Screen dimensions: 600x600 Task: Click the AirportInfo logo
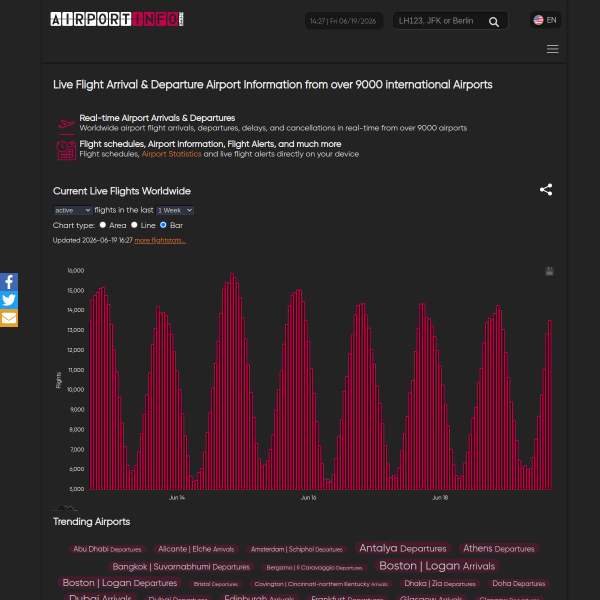pos(117,19)
